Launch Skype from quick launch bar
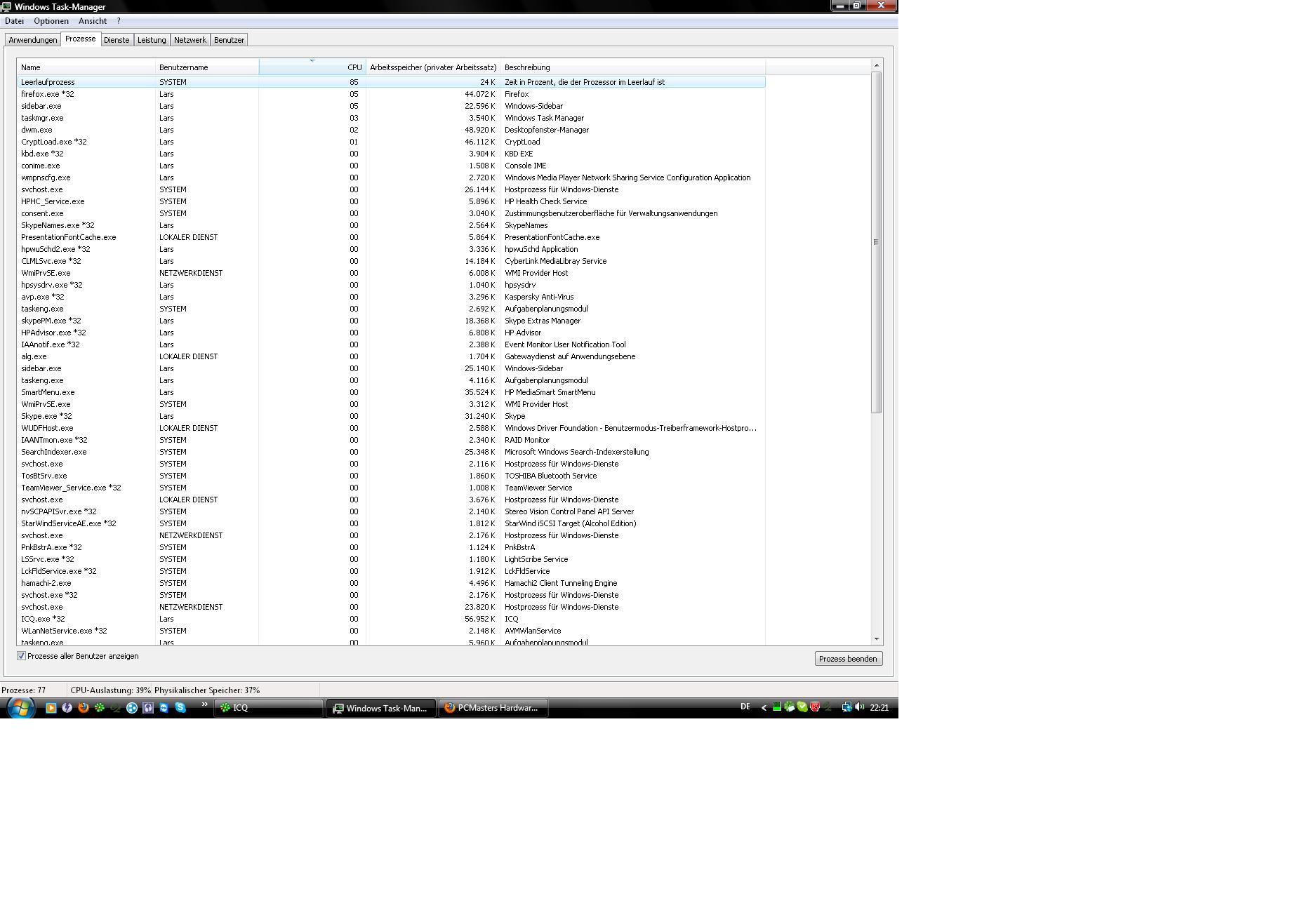This screenshot has height=924, width=1295. 180,708
